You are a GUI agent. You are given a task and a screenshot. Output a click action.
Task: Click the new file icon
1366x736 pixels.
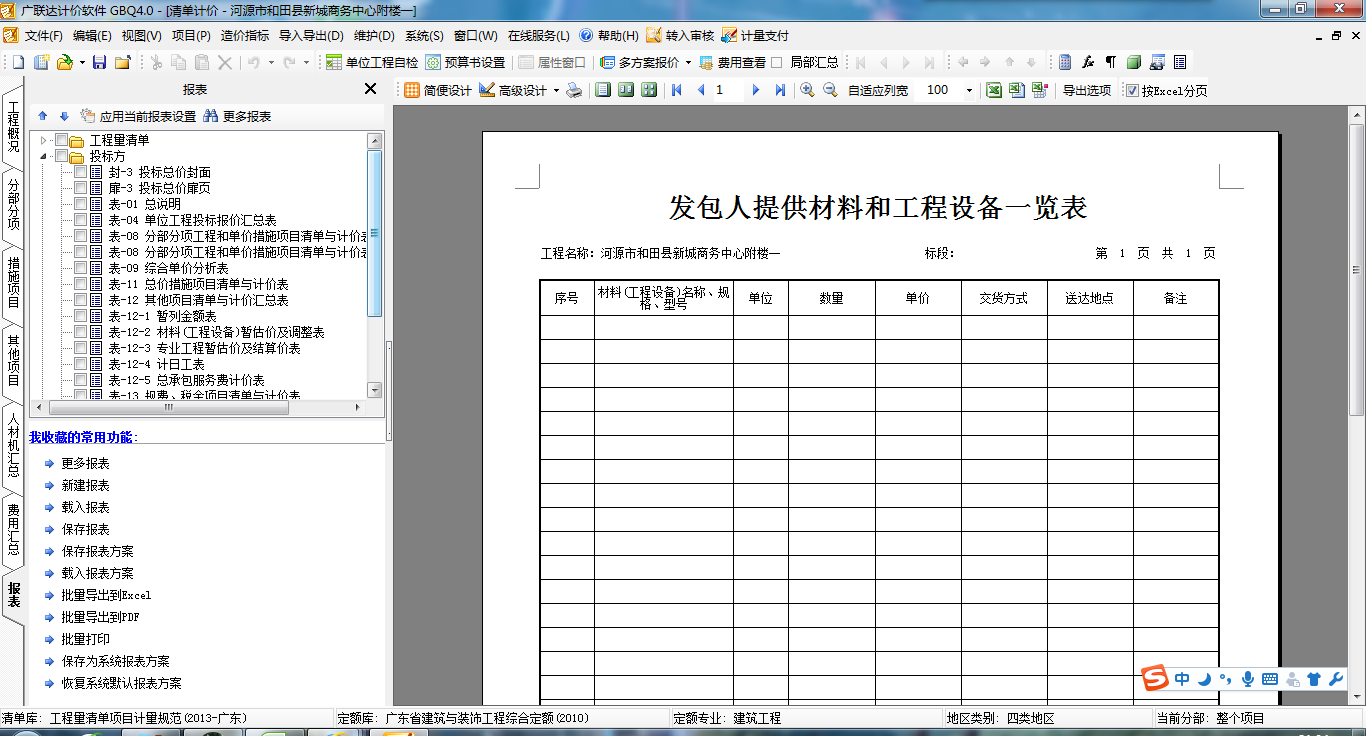18,62
